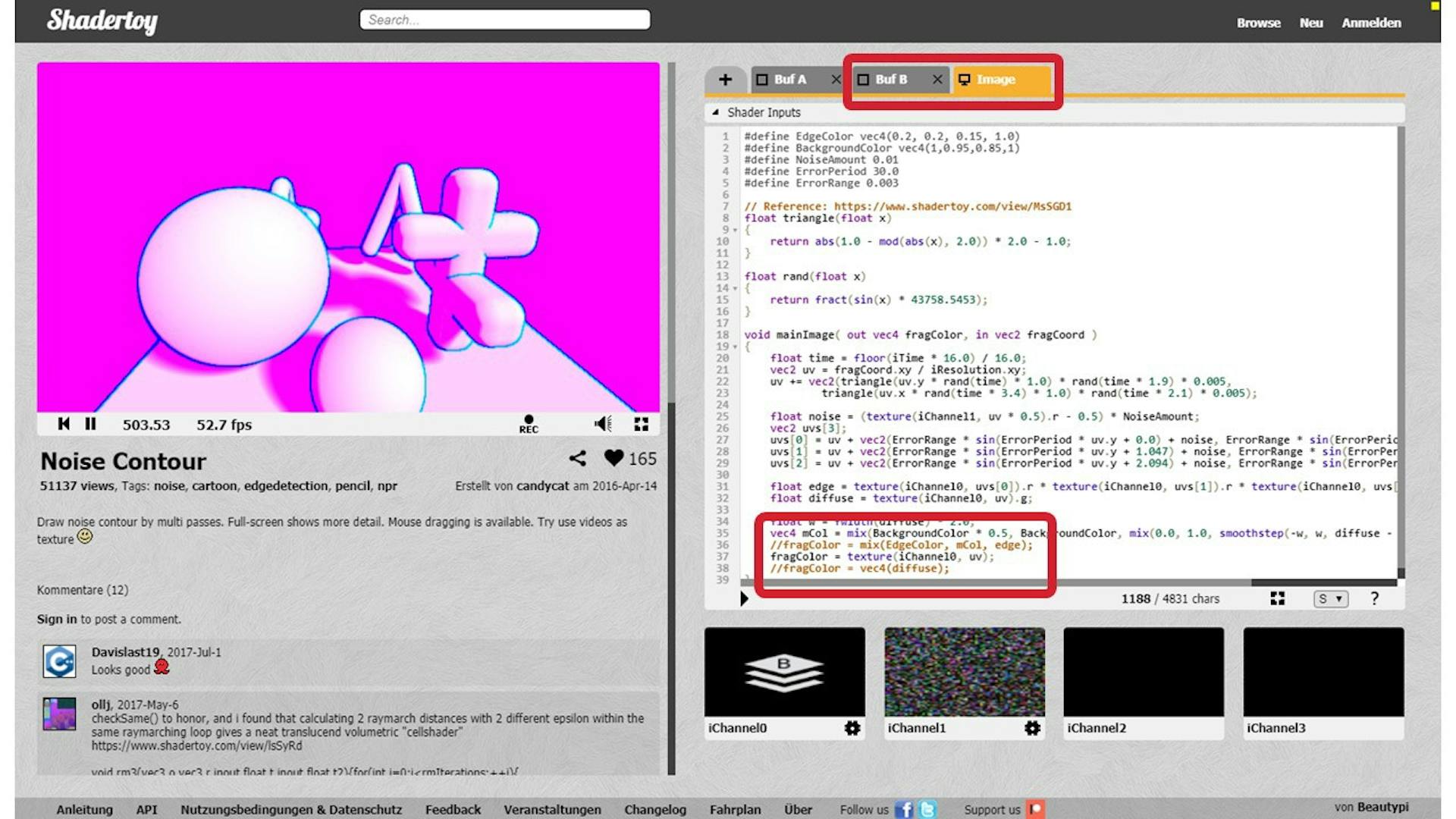Select the iChannel1 noise texture thumbnail
The image size is (1456, 819).
[x=964, y=672]
